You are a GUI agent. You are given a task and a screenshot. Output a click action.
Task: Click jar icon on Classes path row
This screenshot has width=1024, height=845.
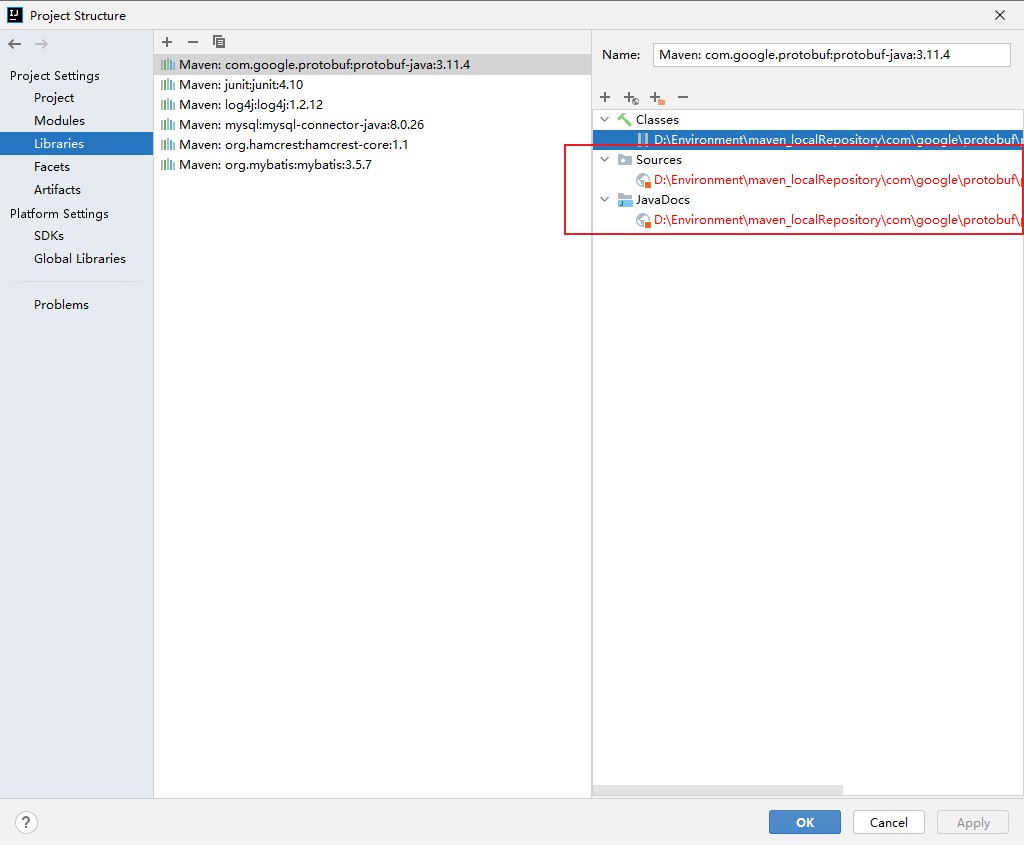(x=643, y=139)
